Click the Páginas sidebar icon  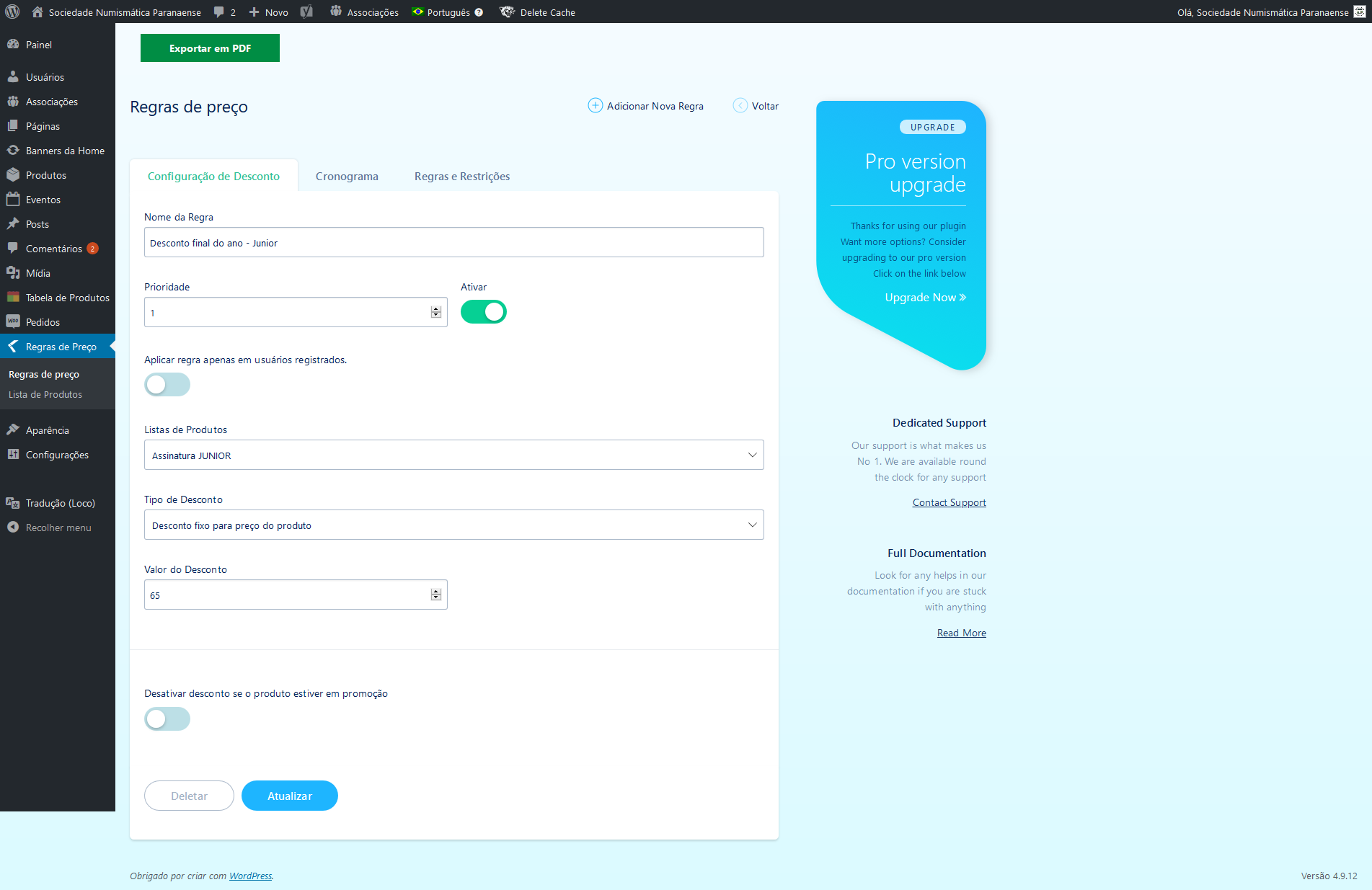tap(13, 125)
